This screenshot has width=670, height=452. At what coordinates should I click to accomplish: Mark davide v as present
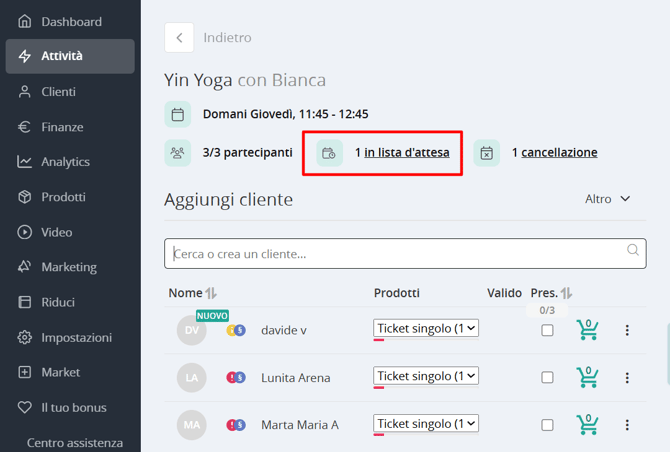pos(547,330)
